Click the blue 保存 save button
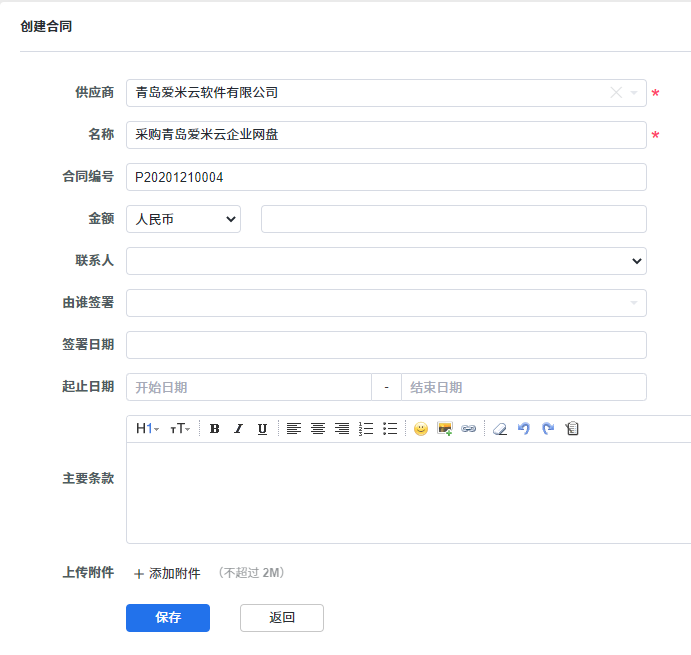This screenshot has height=655, width=691. click(x=168, y=618)
